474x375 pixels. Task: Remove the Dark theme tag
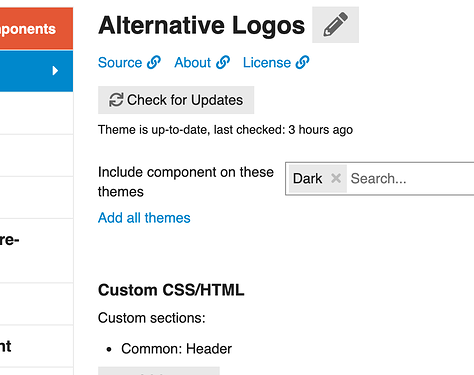[x=336, y=178]
